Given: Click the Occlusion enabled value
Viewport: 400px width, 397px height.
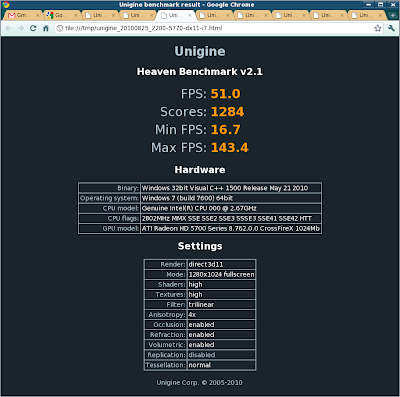Looking at the screenshot, I should [221, 325].
